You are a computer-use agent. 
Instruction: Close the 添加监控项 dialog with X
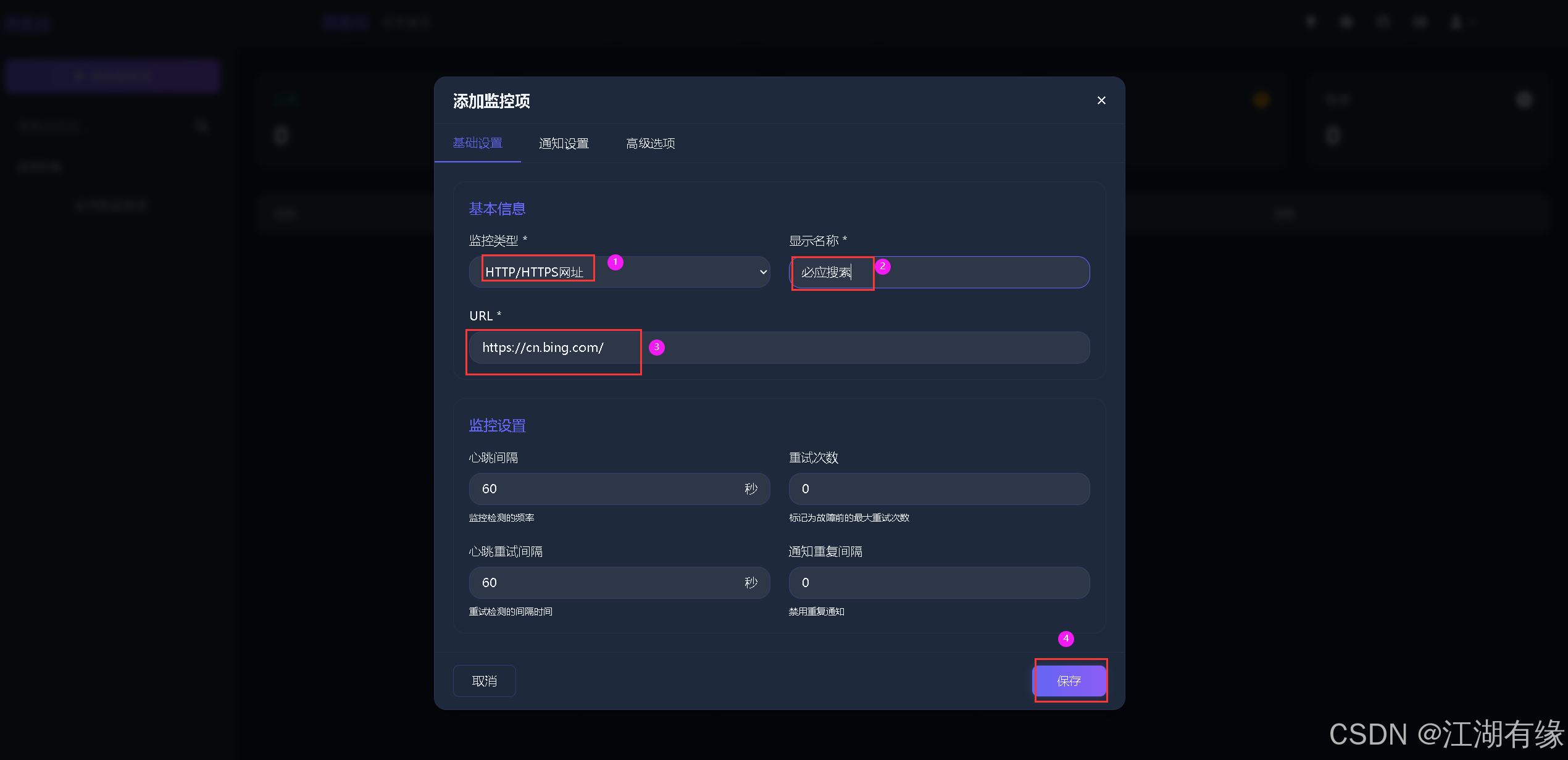[x=1101, y=101]
